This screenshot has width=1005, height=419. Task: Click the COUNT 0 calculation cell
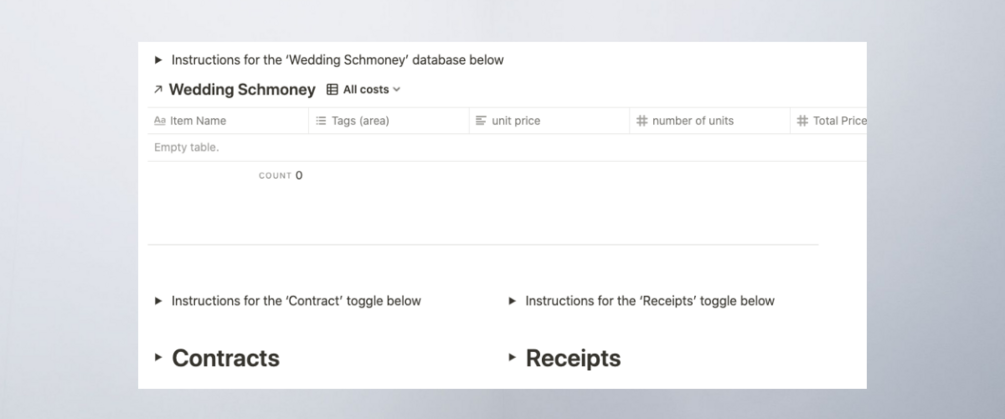[x=284, y=176]
